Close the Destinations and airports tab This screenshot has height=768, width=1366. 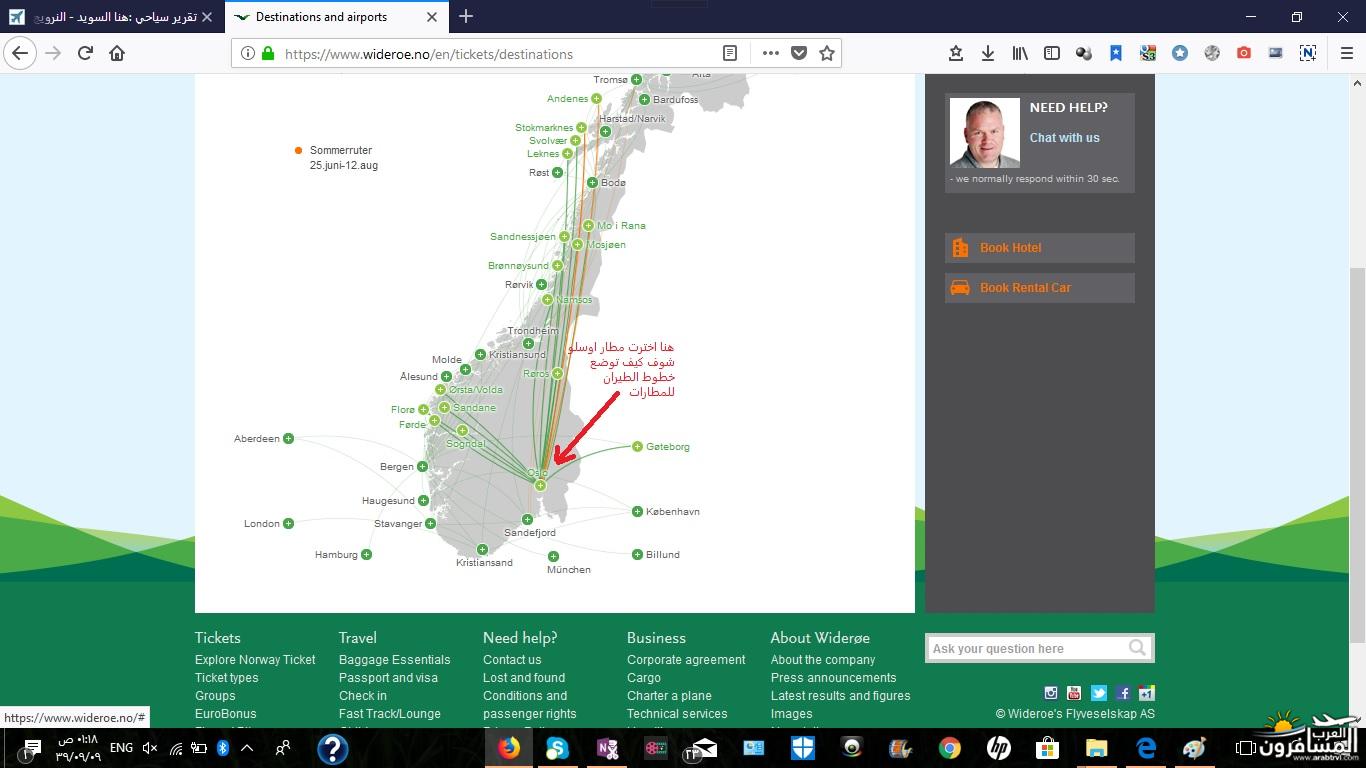[432, 17]
